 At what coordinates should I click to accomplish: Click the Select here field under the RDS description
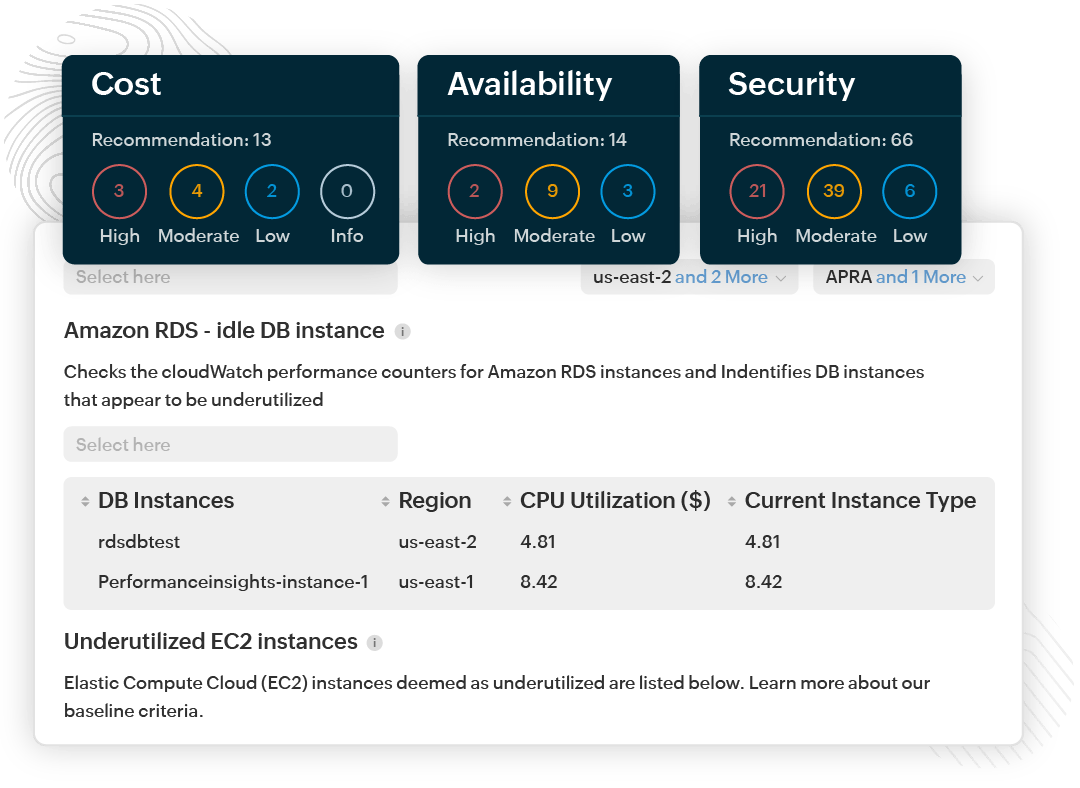pos(230,444)
